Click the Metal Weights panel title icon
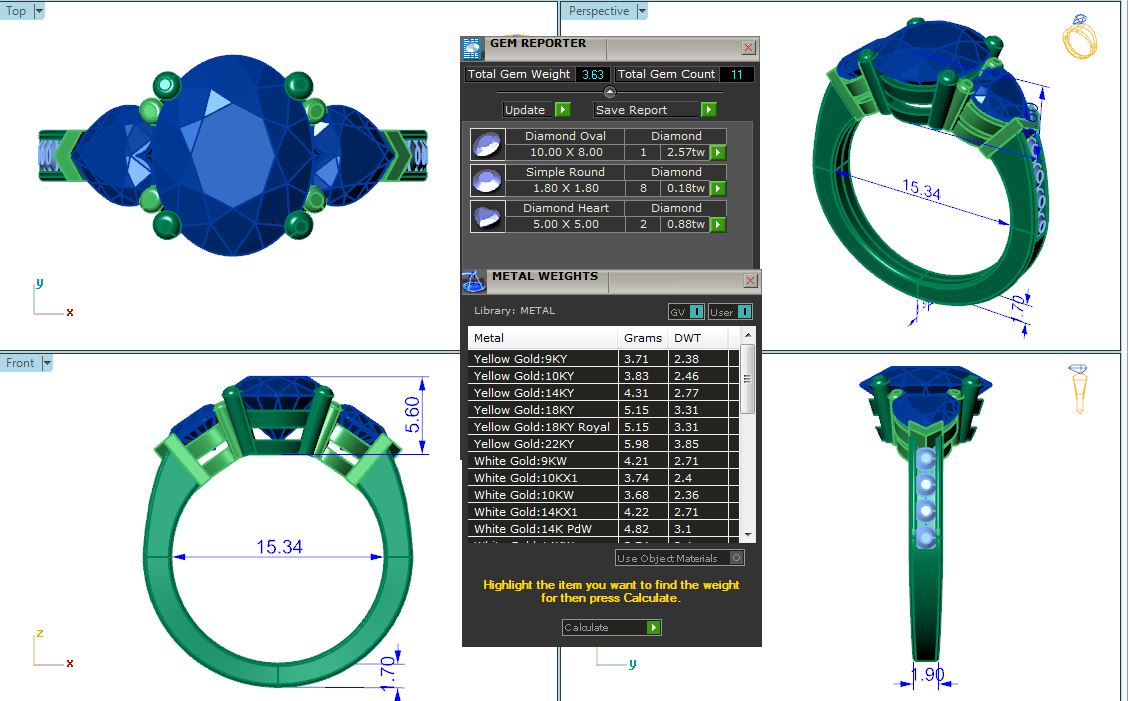The width and height of the screenshot is (1128, 701). pyautogui.click(x=473, y=282)
